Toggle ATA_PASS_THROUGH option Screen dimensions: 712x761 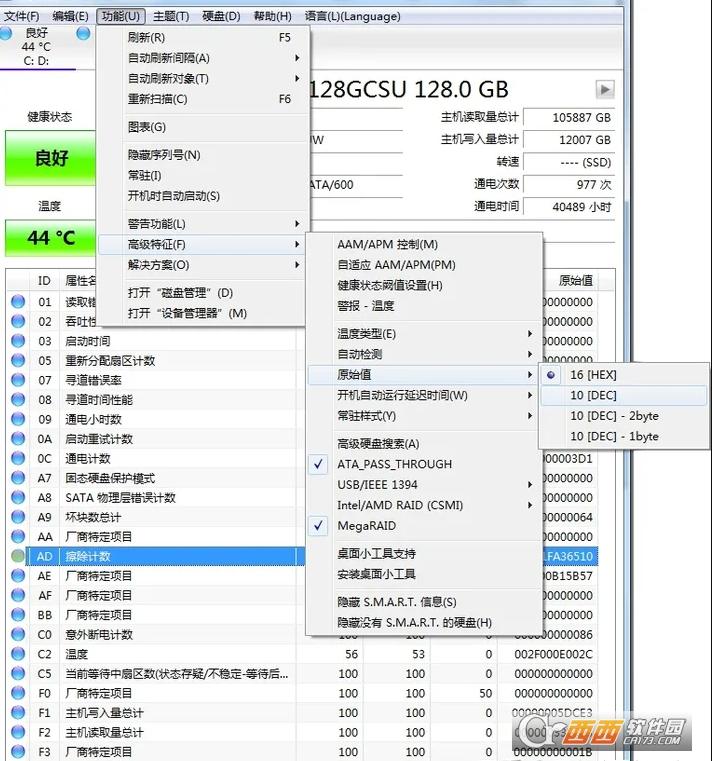424,464
